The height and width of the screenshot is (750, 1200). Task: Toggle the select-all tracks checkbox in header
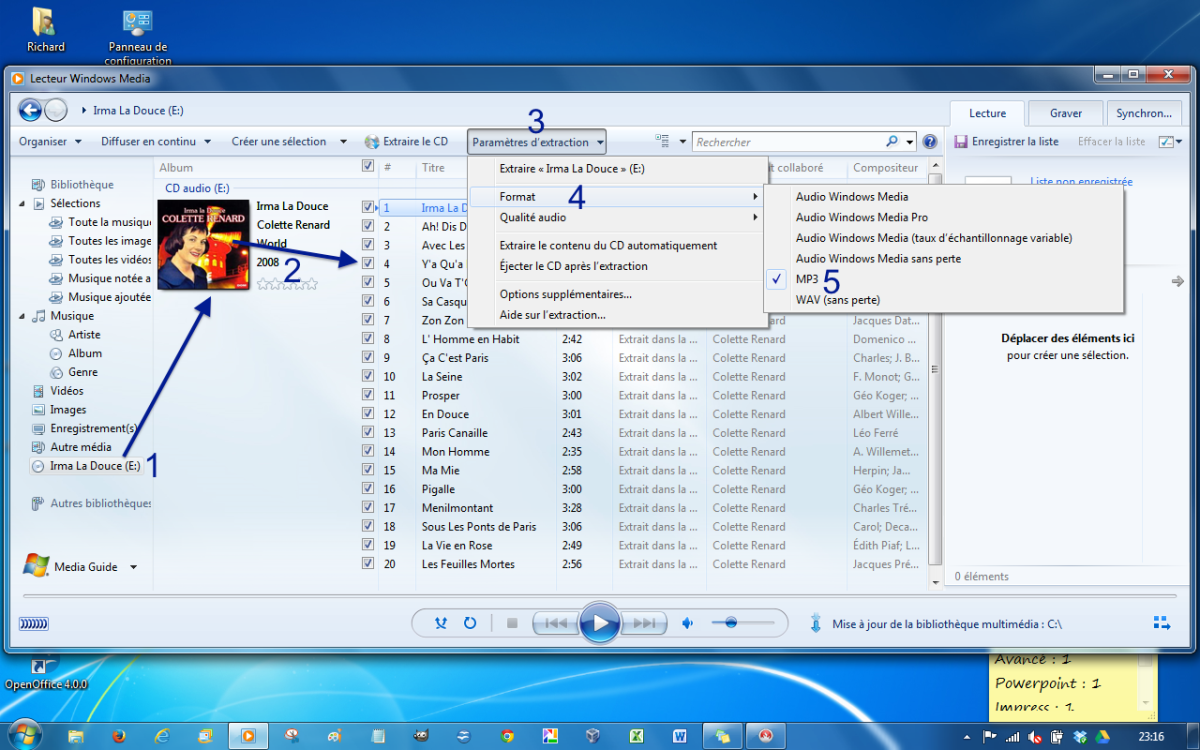[368, 166]
